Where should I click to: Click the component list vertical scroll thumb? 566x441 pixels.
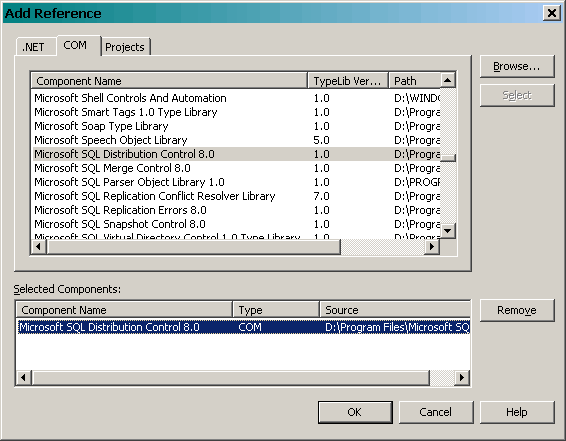pyautogui.click(x=448, y=158)
